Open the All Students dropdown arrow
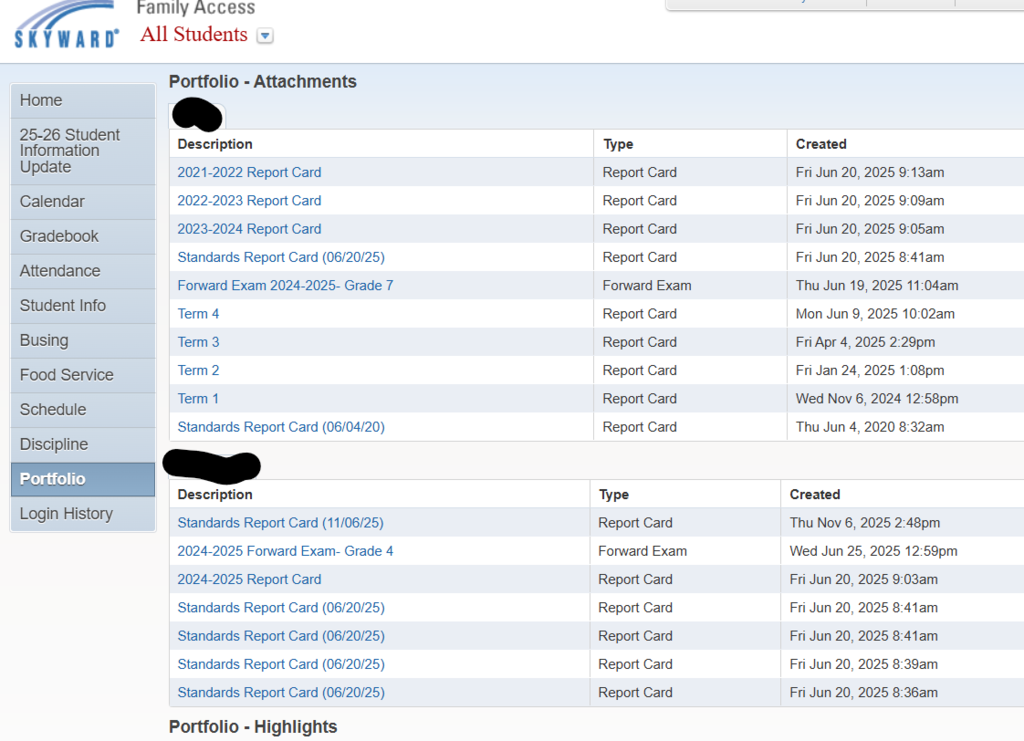This screenshot has width=1024, height=741. [265, 36]
